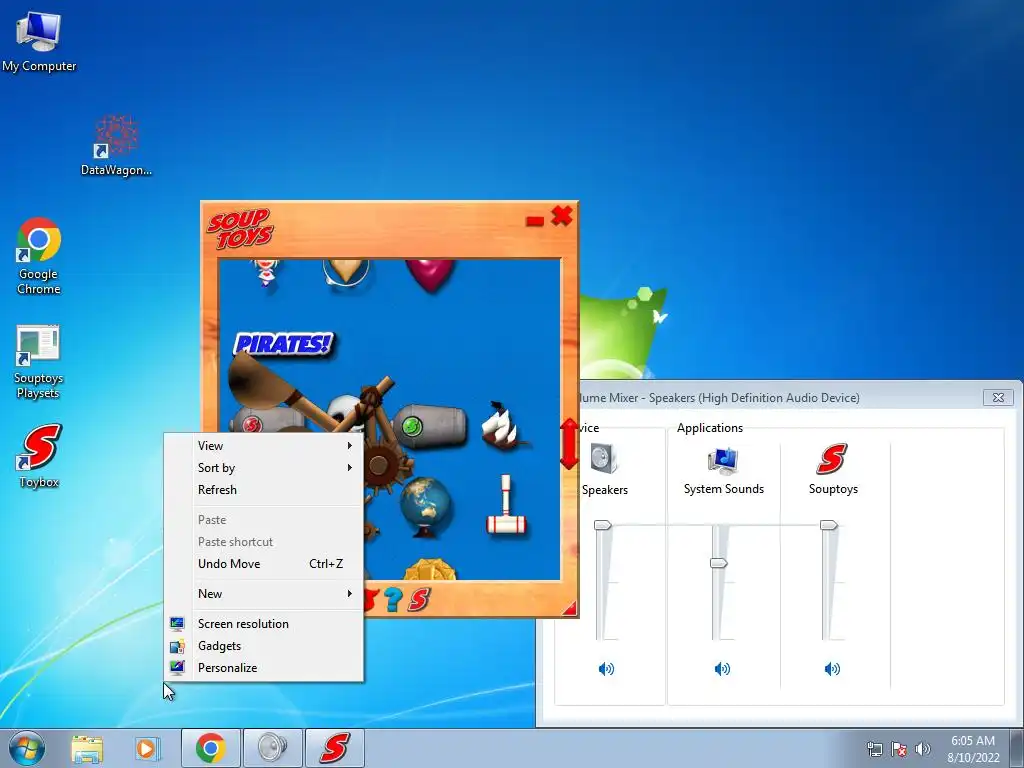Click the Souptoys volume slider handle
Viewport: 1024px width, 768px height.
click(829, 525)
